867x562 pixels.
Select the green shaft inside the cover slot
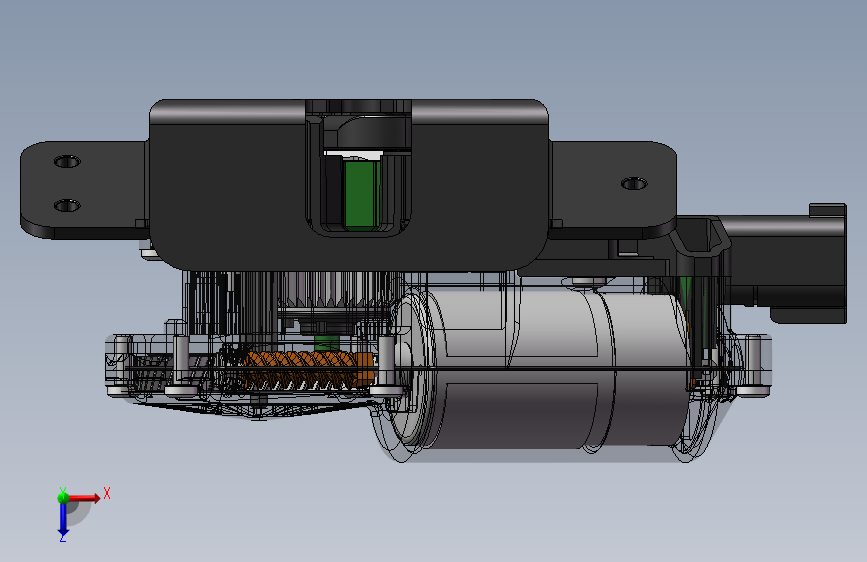[361, 193]
